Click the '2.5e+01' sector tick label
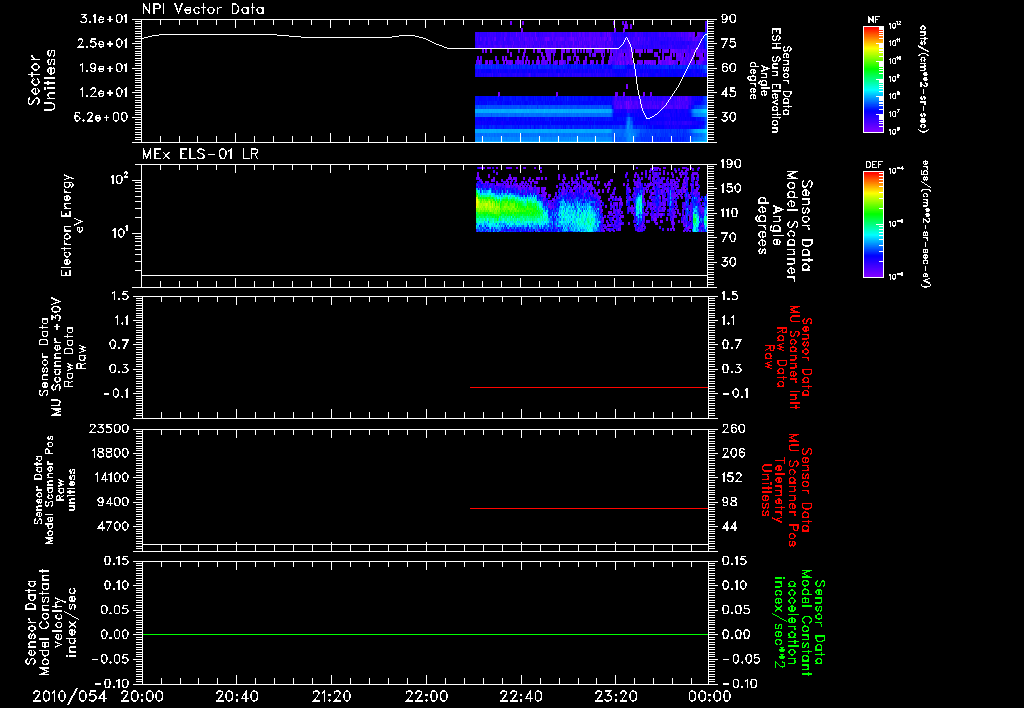The height and width of the screenshot is (708, 1024). tap(104, 43)
